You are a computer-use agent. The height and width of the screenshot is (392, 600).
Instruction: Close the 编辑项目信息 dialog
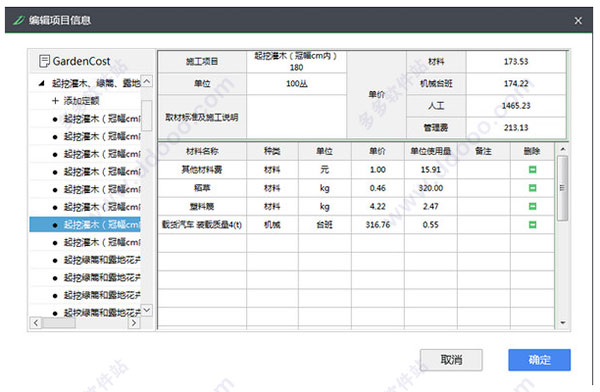tap(578, 21)
